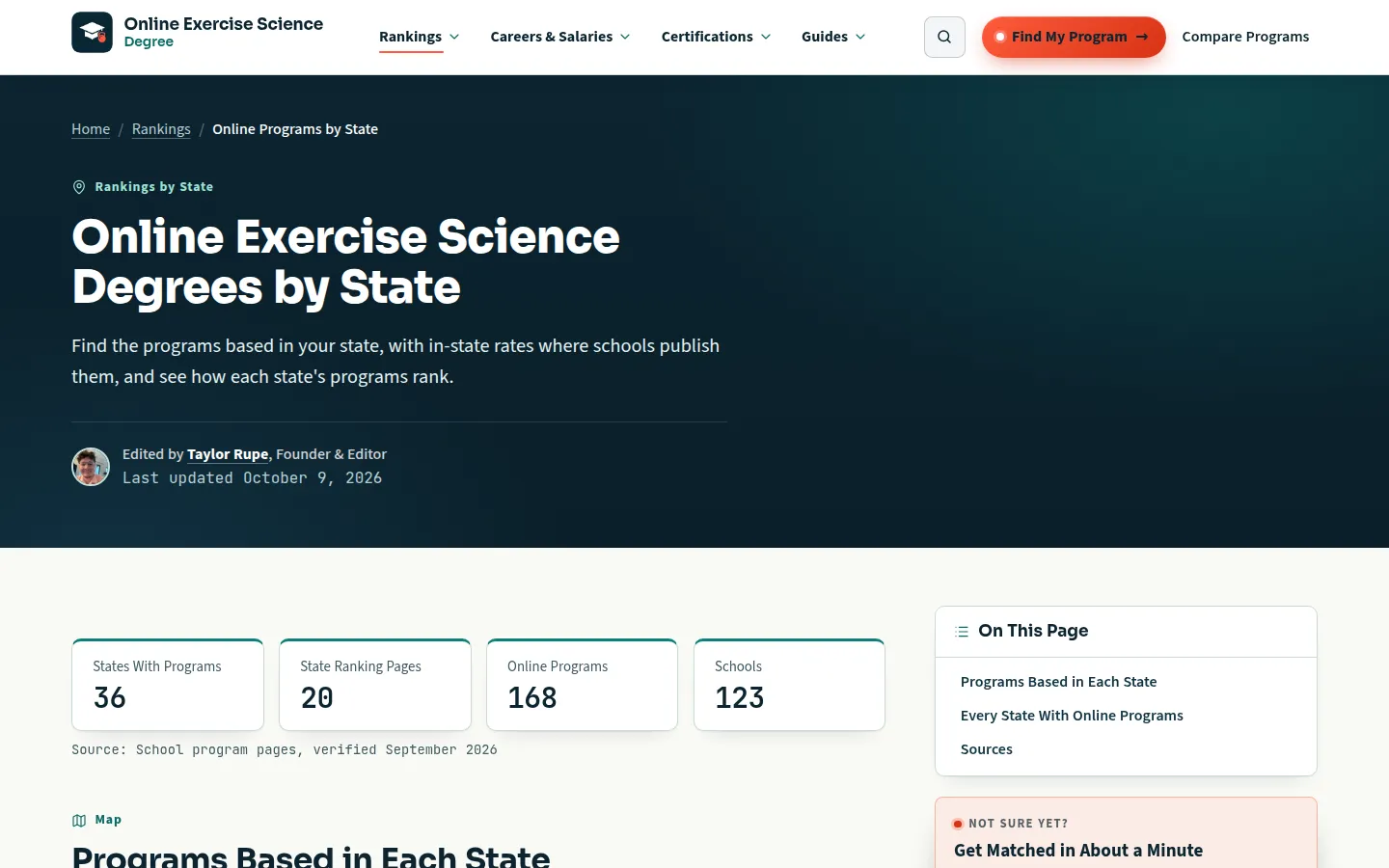Click the Online Programs by State breadcrumb text
This screenshot has width=1389, height=868.
pyautogui.click(x=295, y=129)
